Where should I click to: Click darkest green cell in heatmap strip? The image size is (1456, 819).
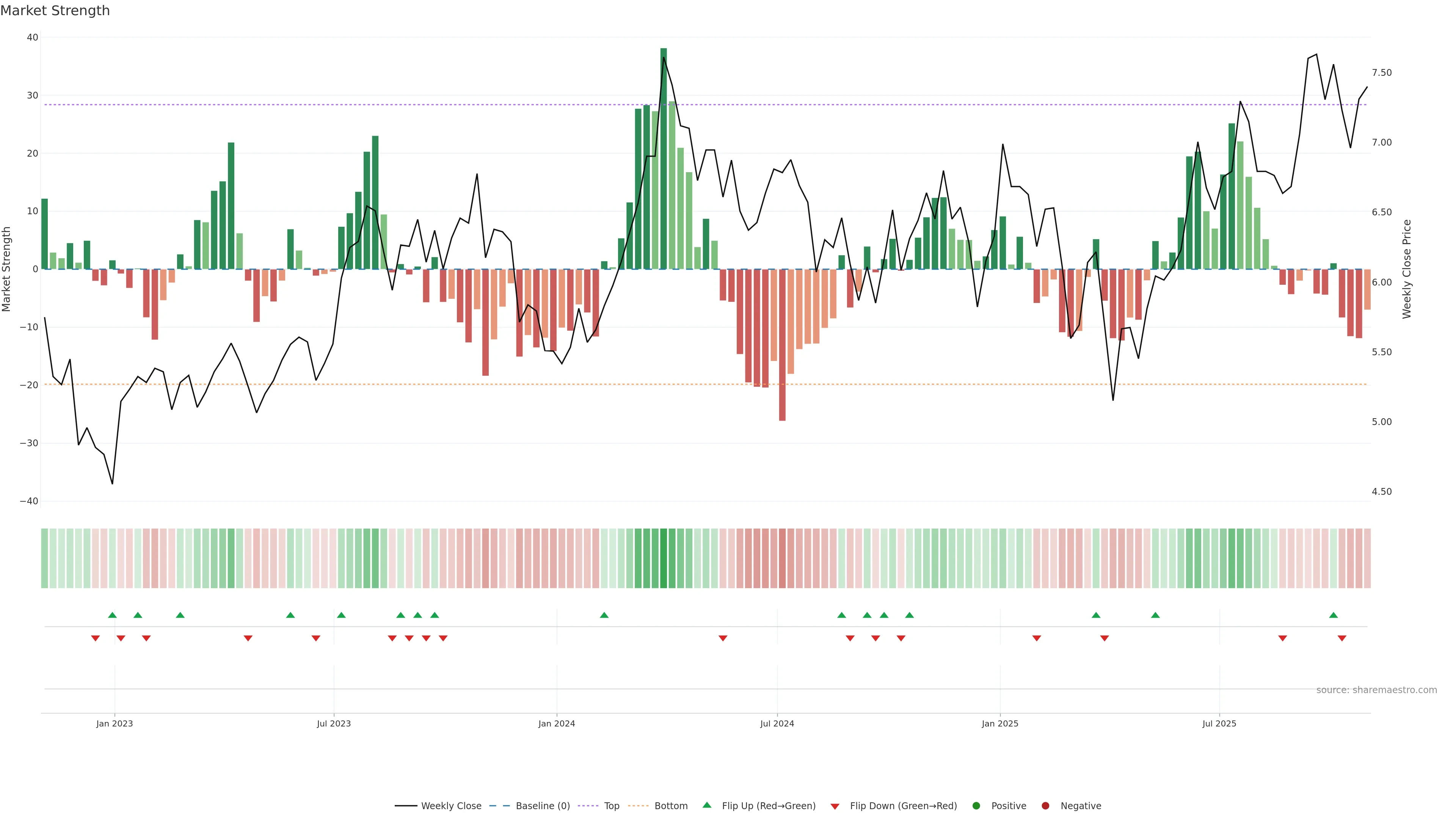[663, 558]
